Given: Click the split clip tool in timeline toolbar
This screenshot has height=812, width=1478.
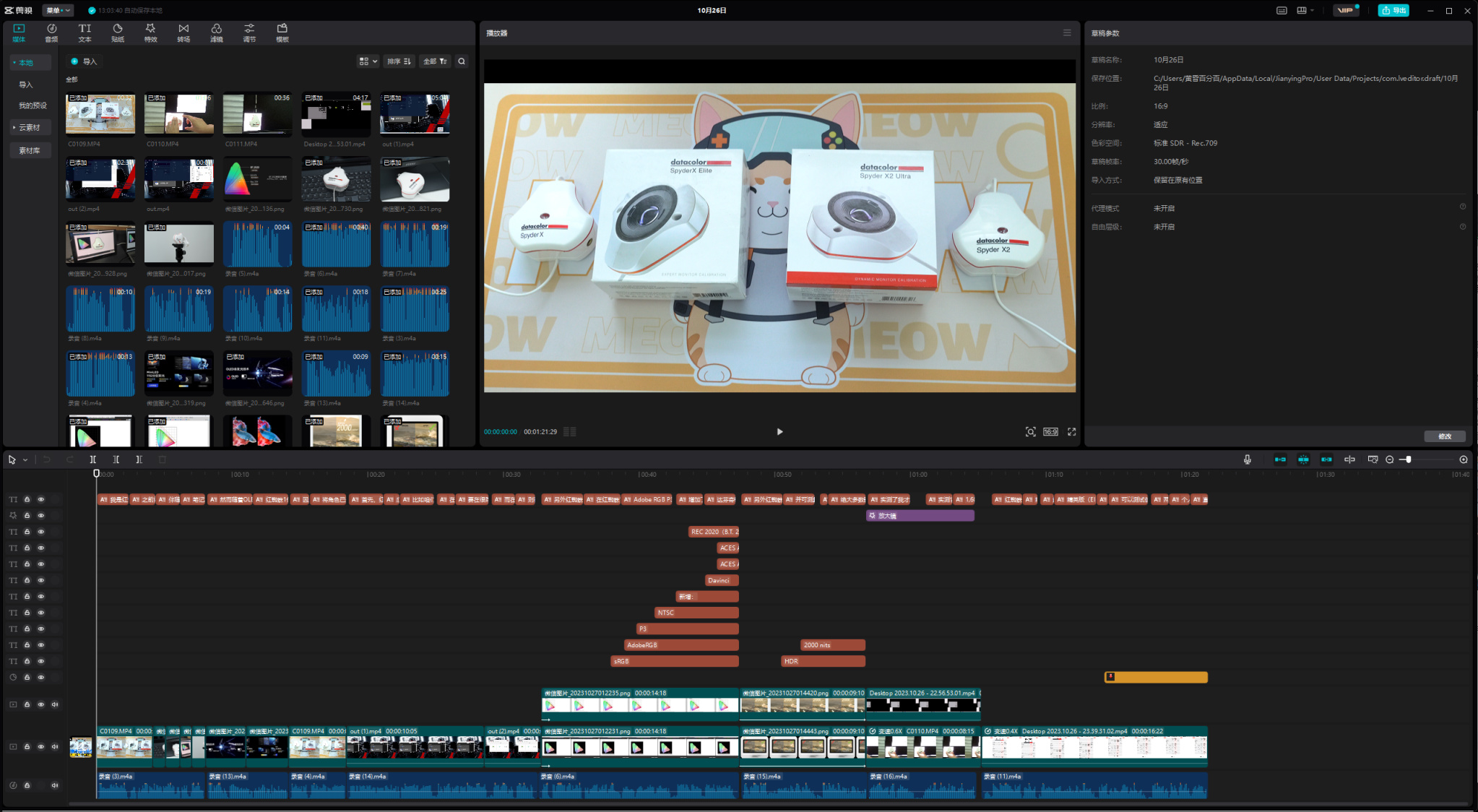Looking at the screenshot, I should point(93,459).
